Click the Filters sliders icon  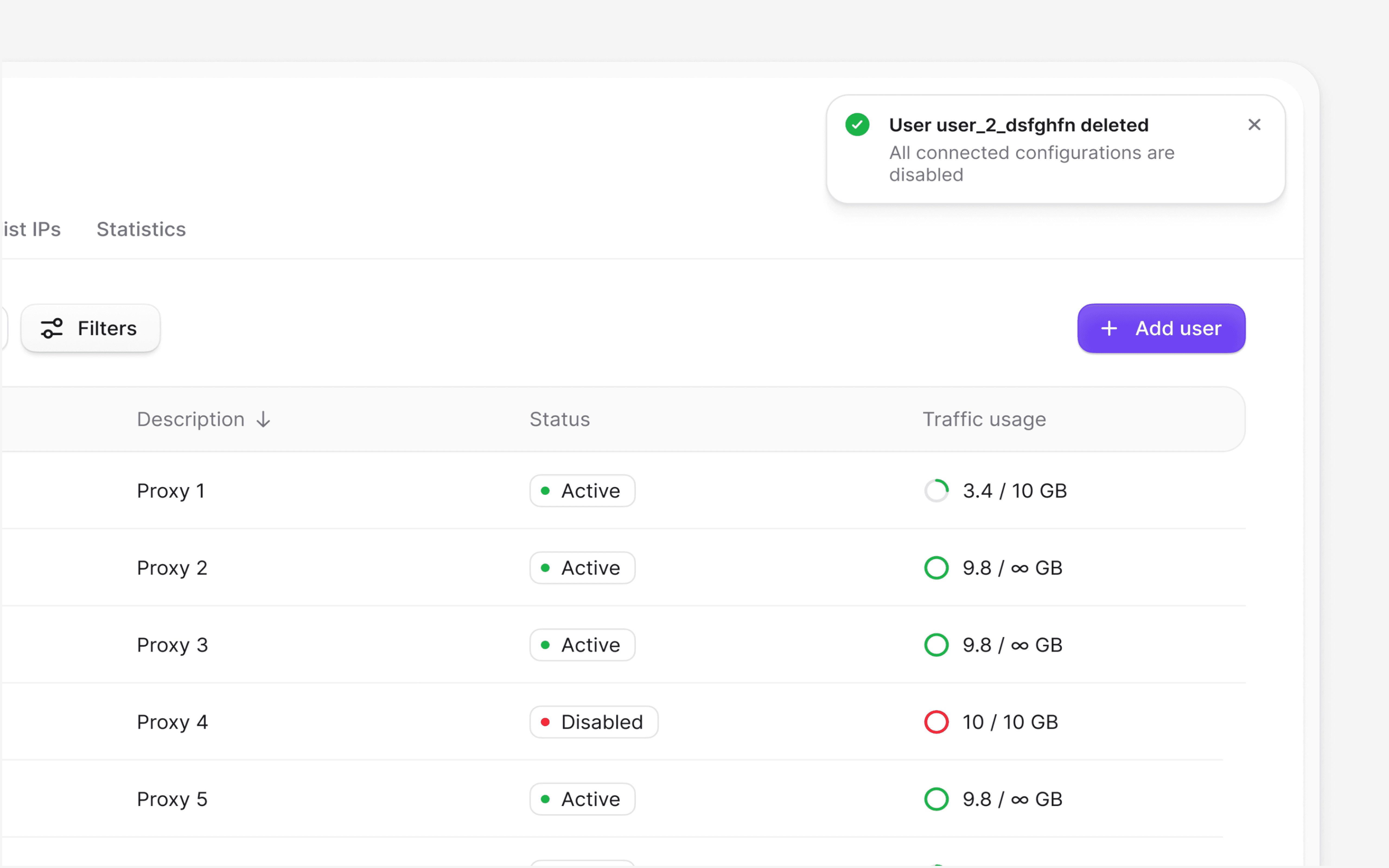[x=52, y=328]
